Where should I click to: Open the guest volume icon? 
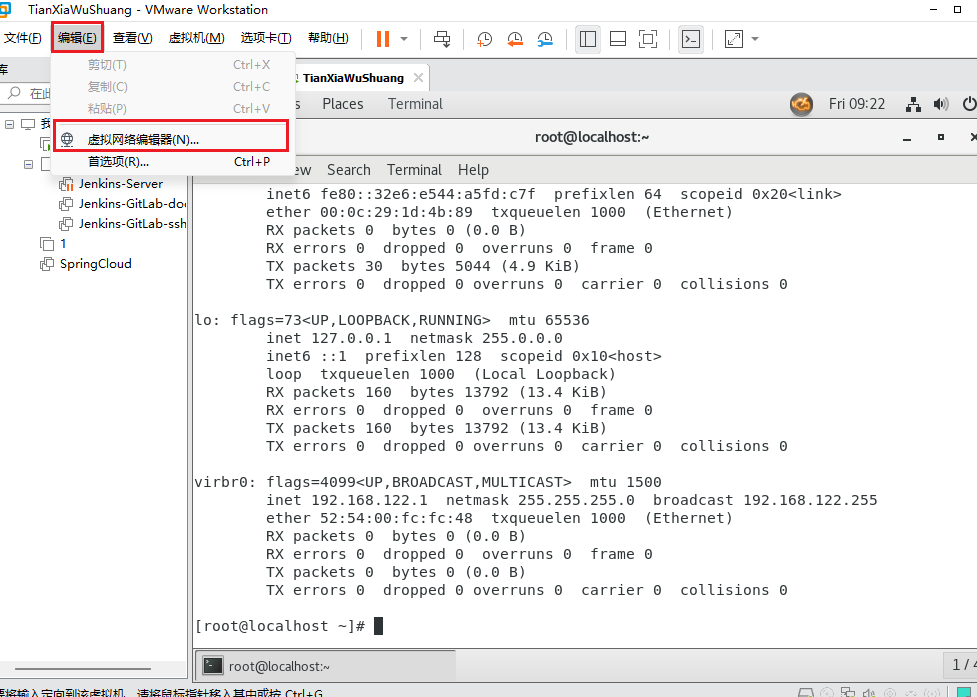(x=940, y=104)
